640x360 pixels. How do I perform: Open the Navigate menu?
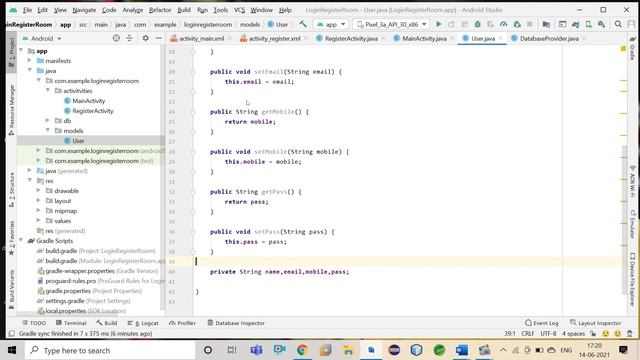[84, 10]
